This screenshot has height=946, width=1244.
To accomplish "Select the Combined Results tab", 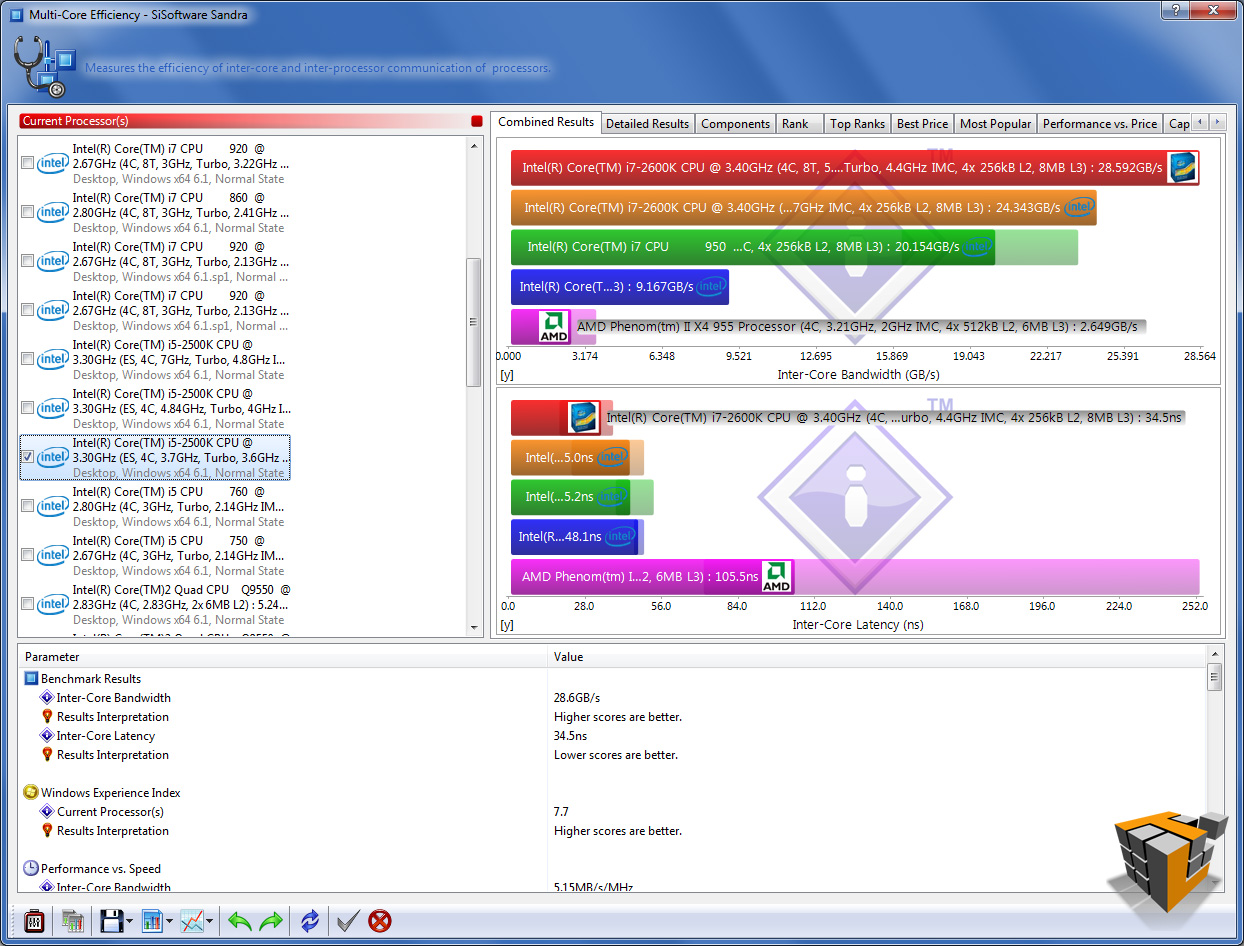I will click(546, 122).
